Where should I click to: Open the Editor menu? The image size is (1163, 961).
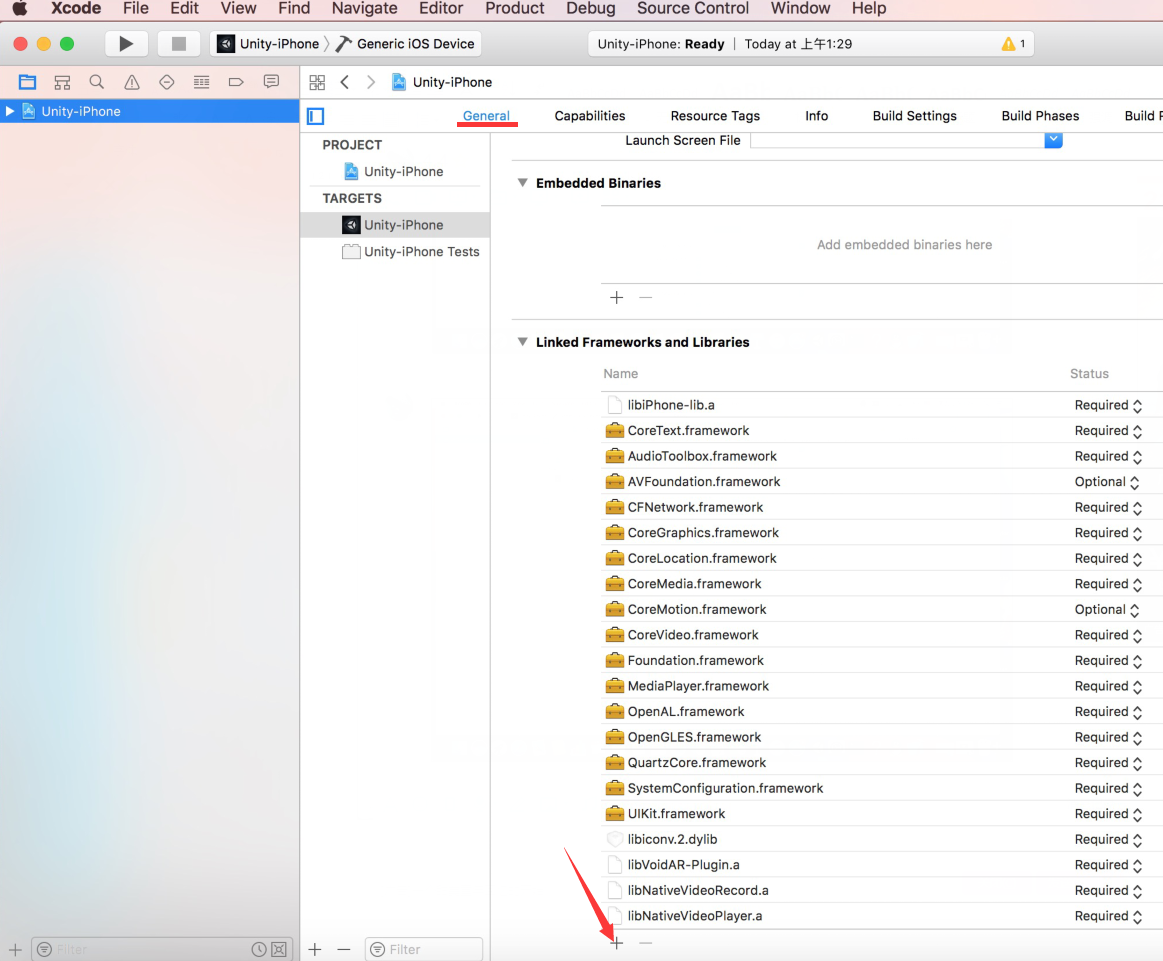[441, 9]
